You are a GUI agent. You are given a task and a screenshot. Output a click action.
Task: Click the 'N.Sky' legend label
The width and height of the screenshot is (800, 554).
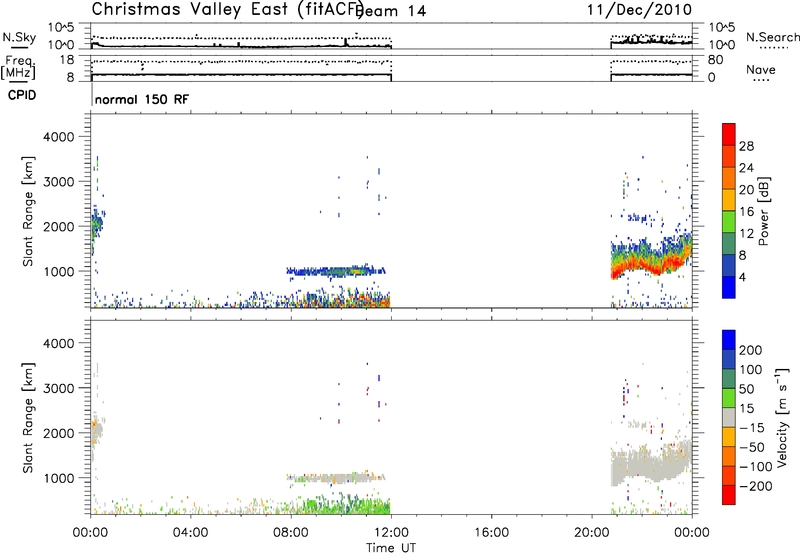pos(19,37)
